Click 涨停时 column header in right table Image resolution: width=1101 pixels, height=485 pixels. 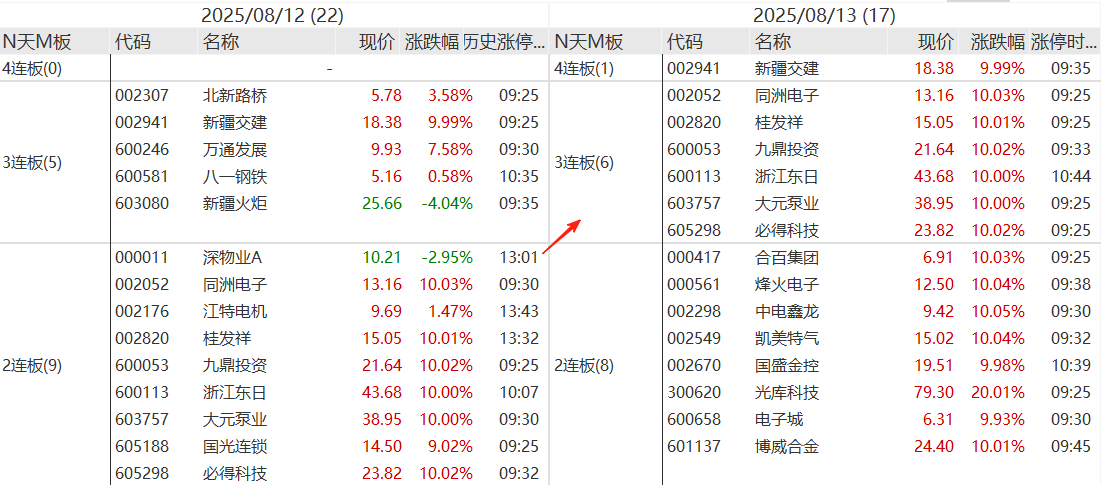(x=1062, y=42)
